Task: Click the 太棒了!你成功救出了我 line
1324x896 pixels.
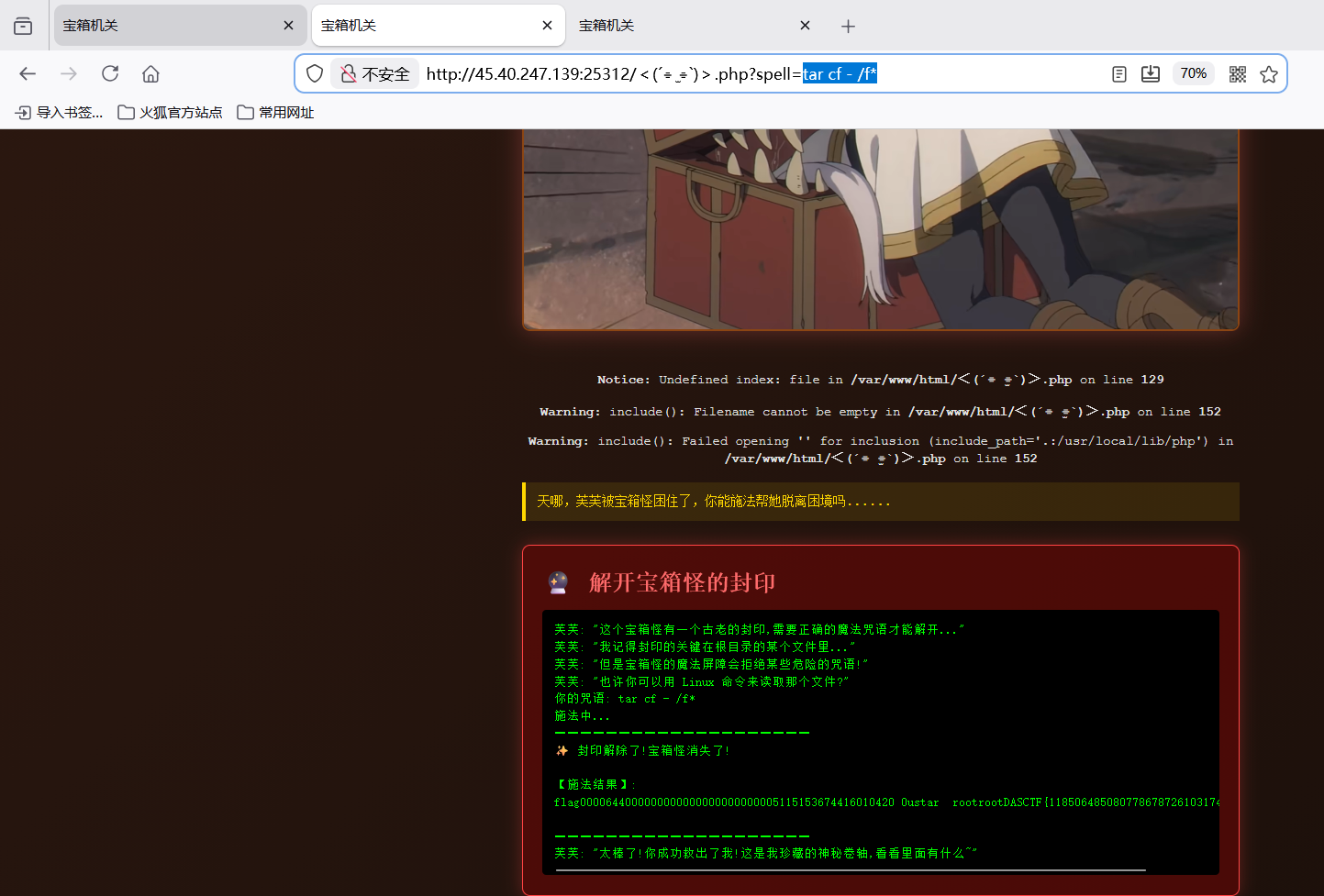Action: point(765,853)
